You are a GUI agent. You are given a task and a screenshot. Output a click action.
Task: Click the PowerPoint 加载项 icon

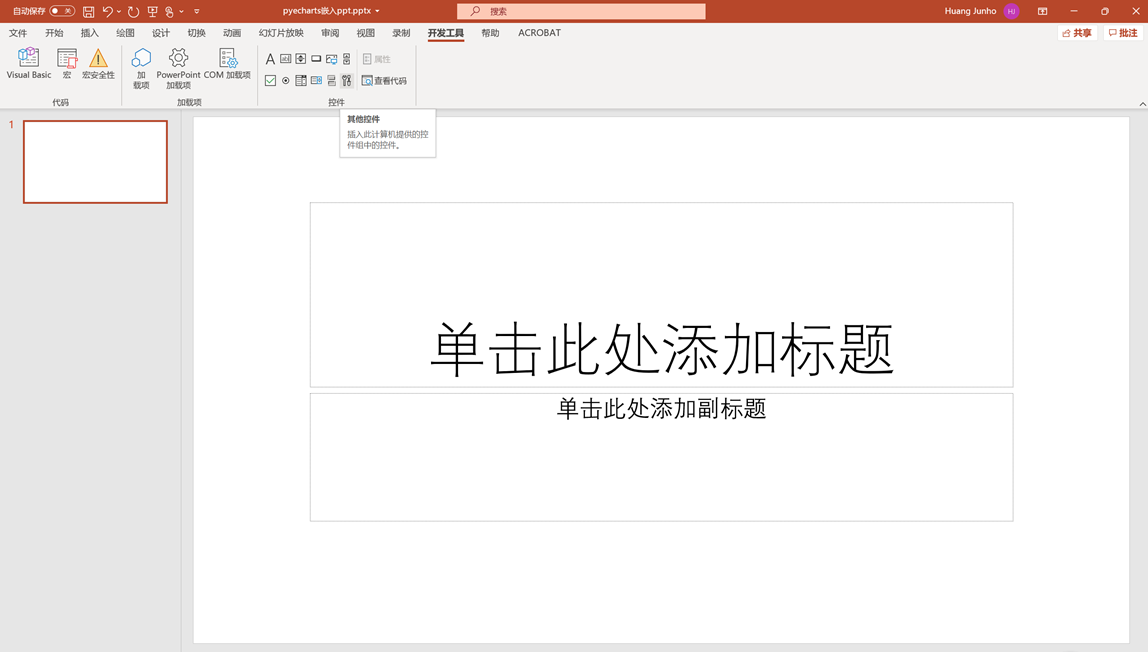[x=177, y=67]
